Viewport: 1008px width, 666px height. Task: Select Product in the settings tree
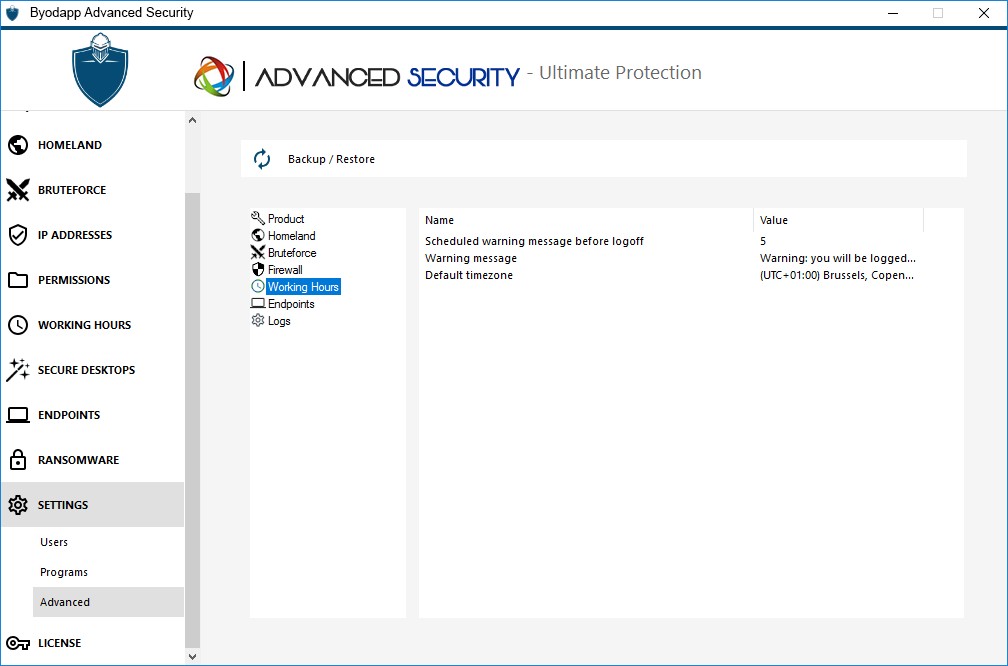click(x=285, y=219)
